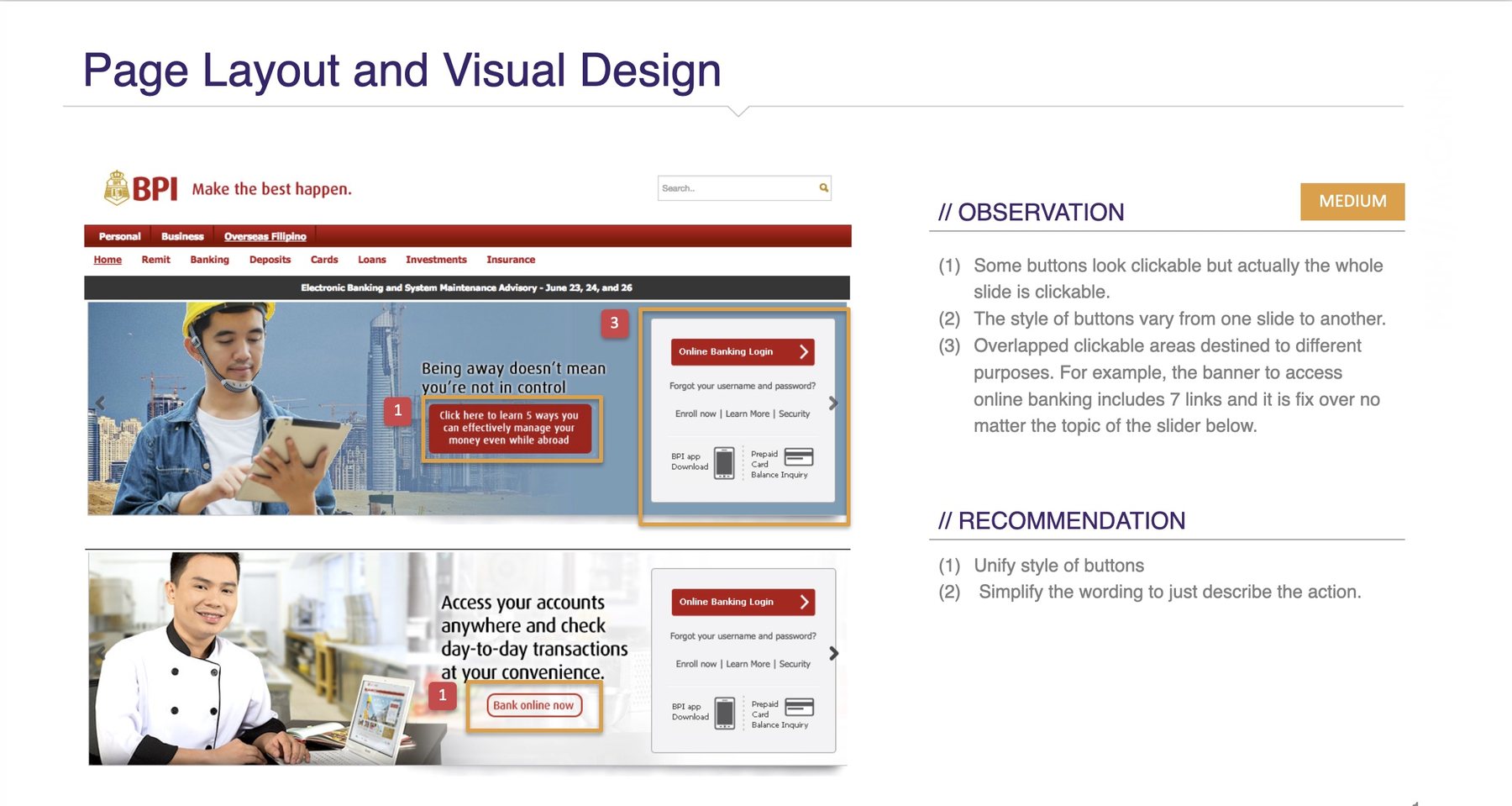Image resolution: width=1512 pixels, height=806 pixels.
Task: Click previous-slide arrow on upper slider
Action: click(100, 403)
